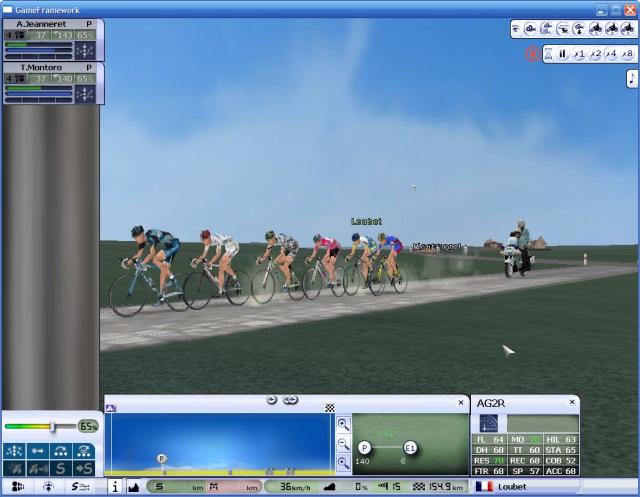Screen dimensions: 640x497
Task: Set race speed to x2
Action: [x=595, y=54]
